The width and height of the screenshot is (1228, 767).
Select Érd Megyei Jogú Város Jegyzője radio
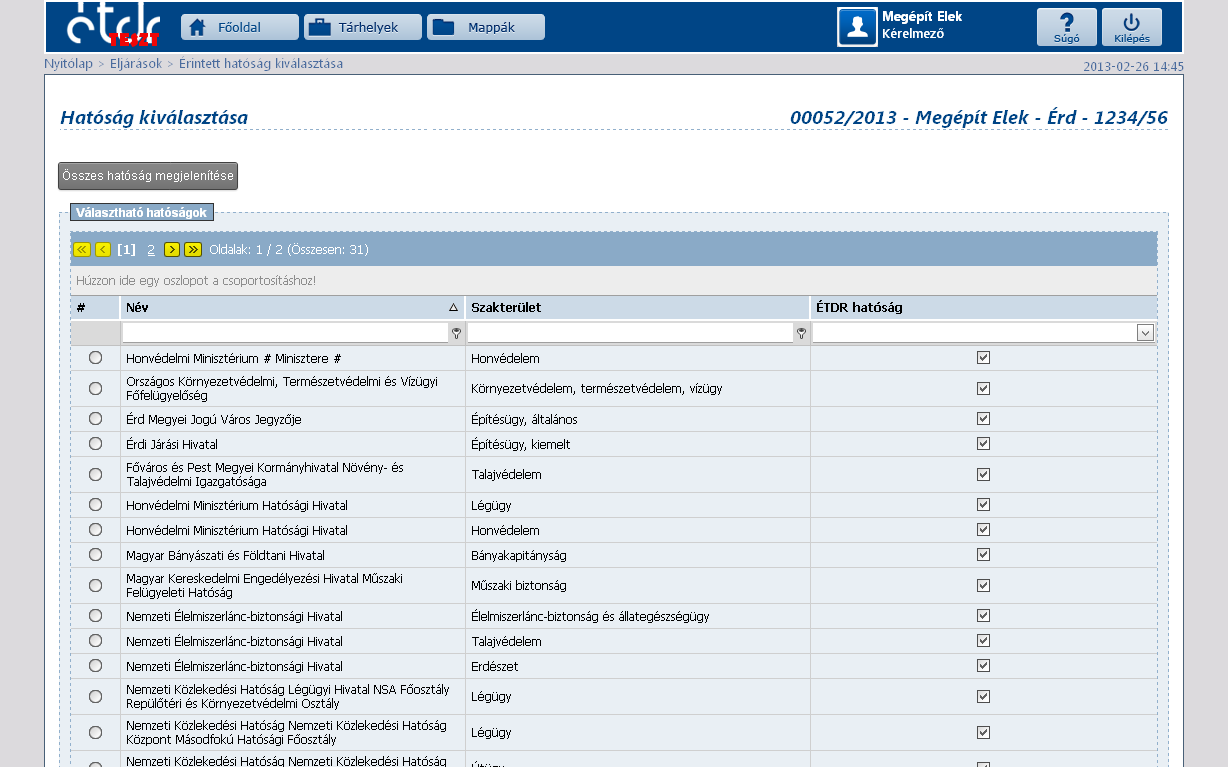click(x=95, y=419)
